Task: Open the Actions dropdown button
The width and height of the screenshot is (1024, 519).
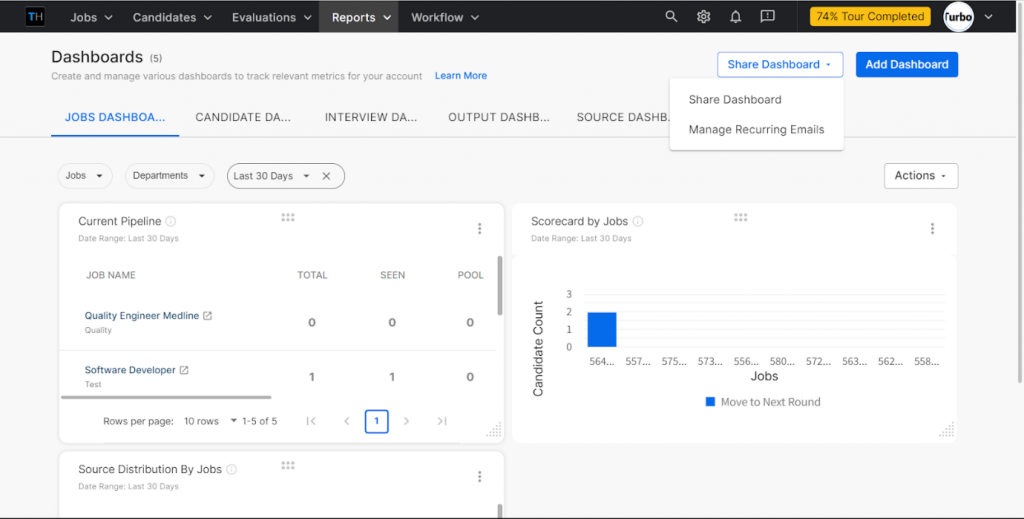Action: [920, 176]
